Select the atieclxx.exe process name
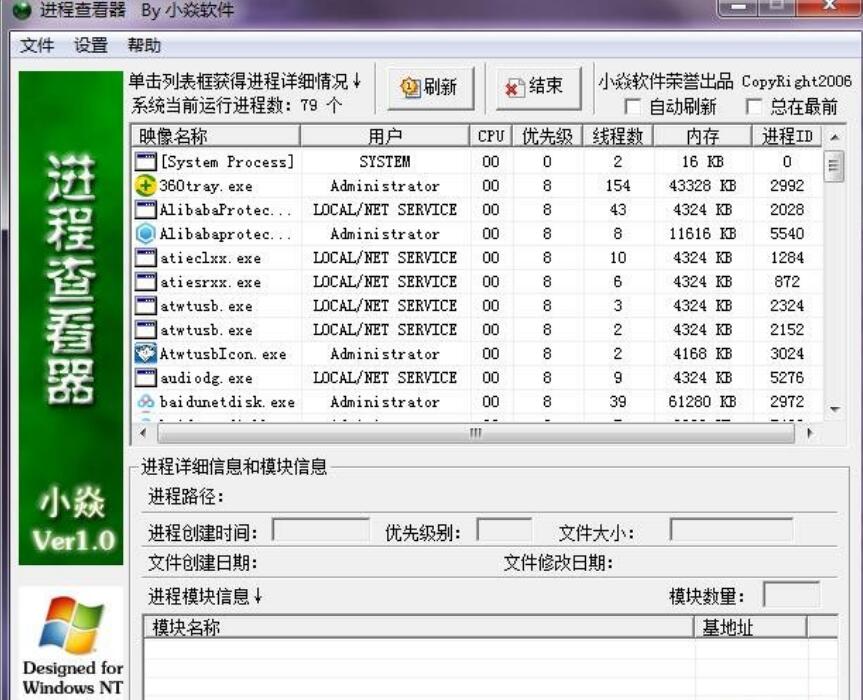The height and width of the screenshot is (700, 863). coord(210,258)
